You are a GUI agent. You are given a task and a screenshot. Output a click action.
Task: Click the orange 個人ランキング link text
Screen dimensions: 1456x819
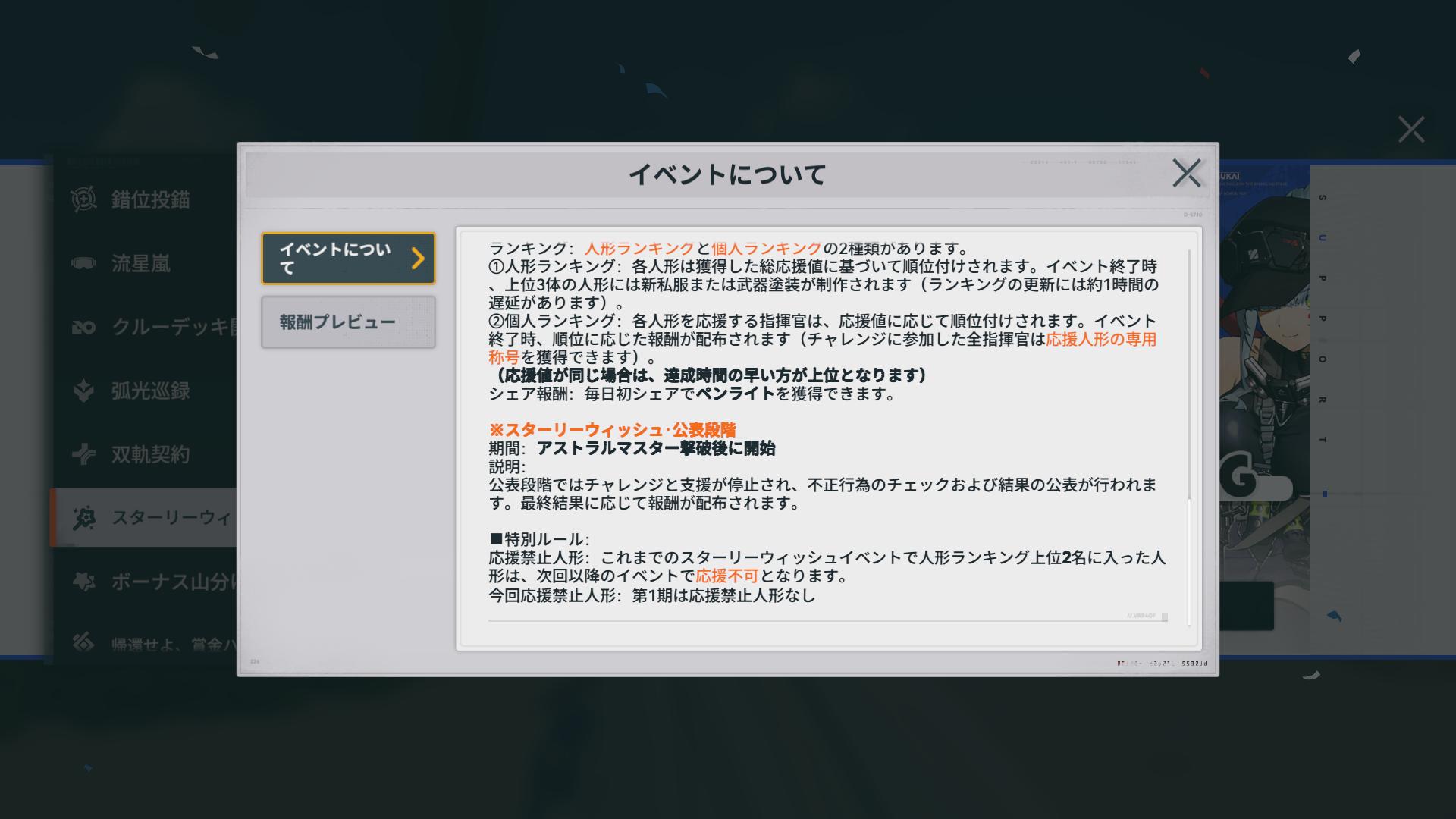(766, 249)
